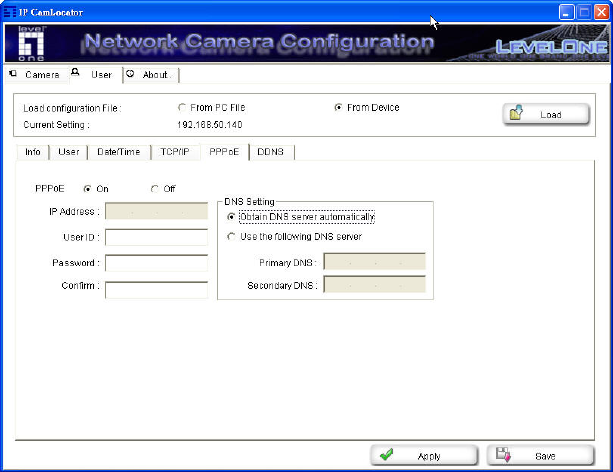
Task: Click the User ID input field
Action: click(x=156, y=237)
